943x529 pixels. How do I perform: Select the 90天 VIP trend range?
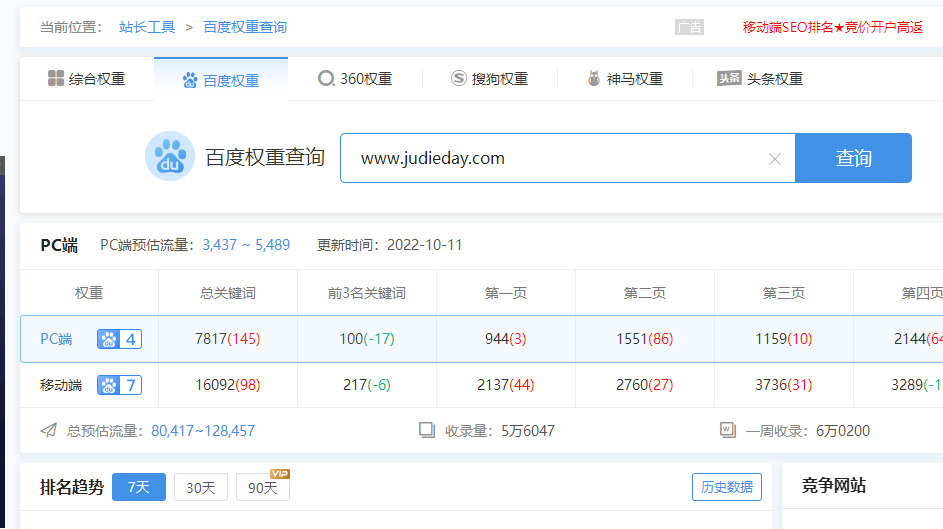click(263, 487)
